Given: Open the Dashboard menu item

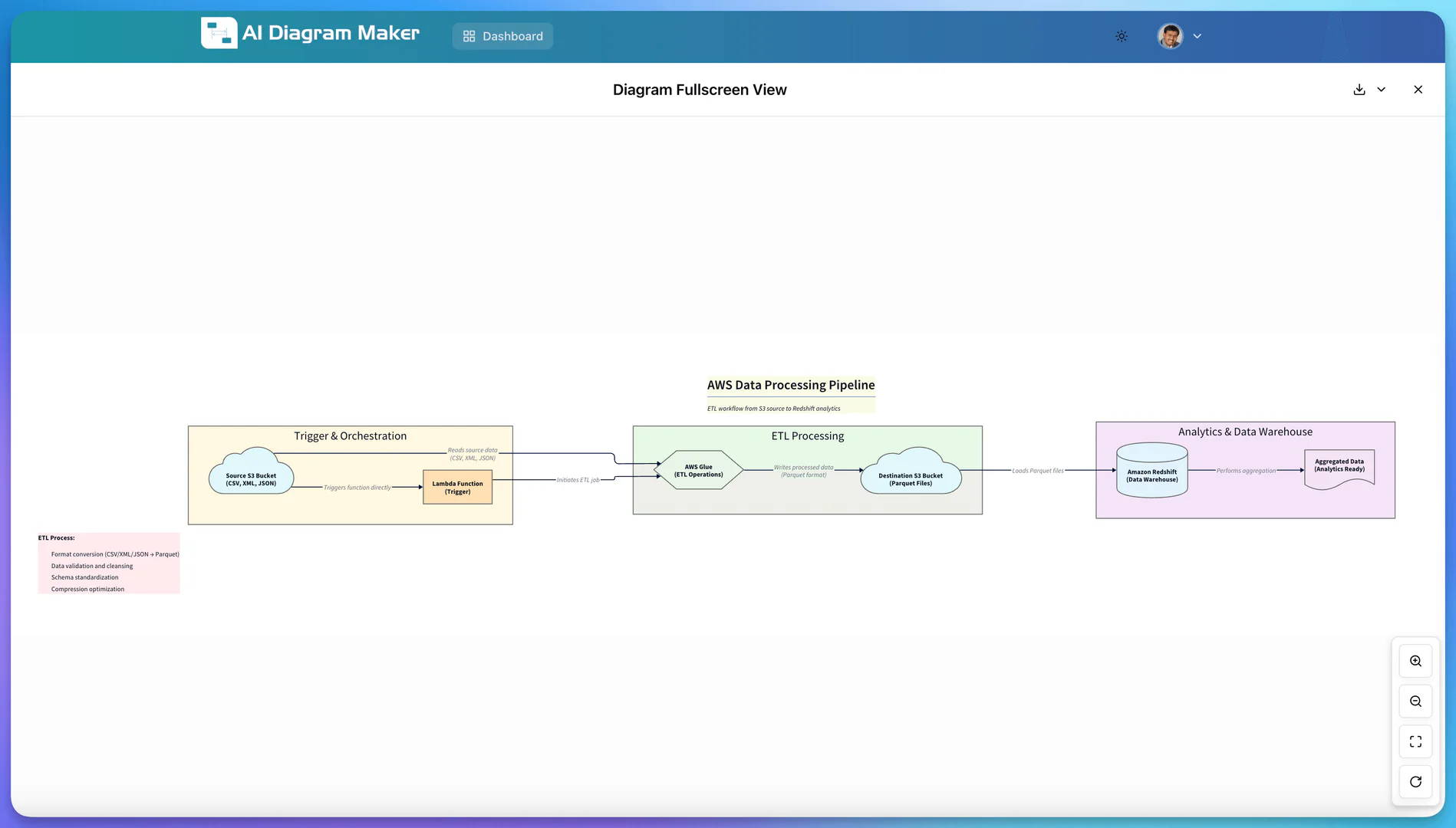Looking at the screenshot, I should coord(502,35).
